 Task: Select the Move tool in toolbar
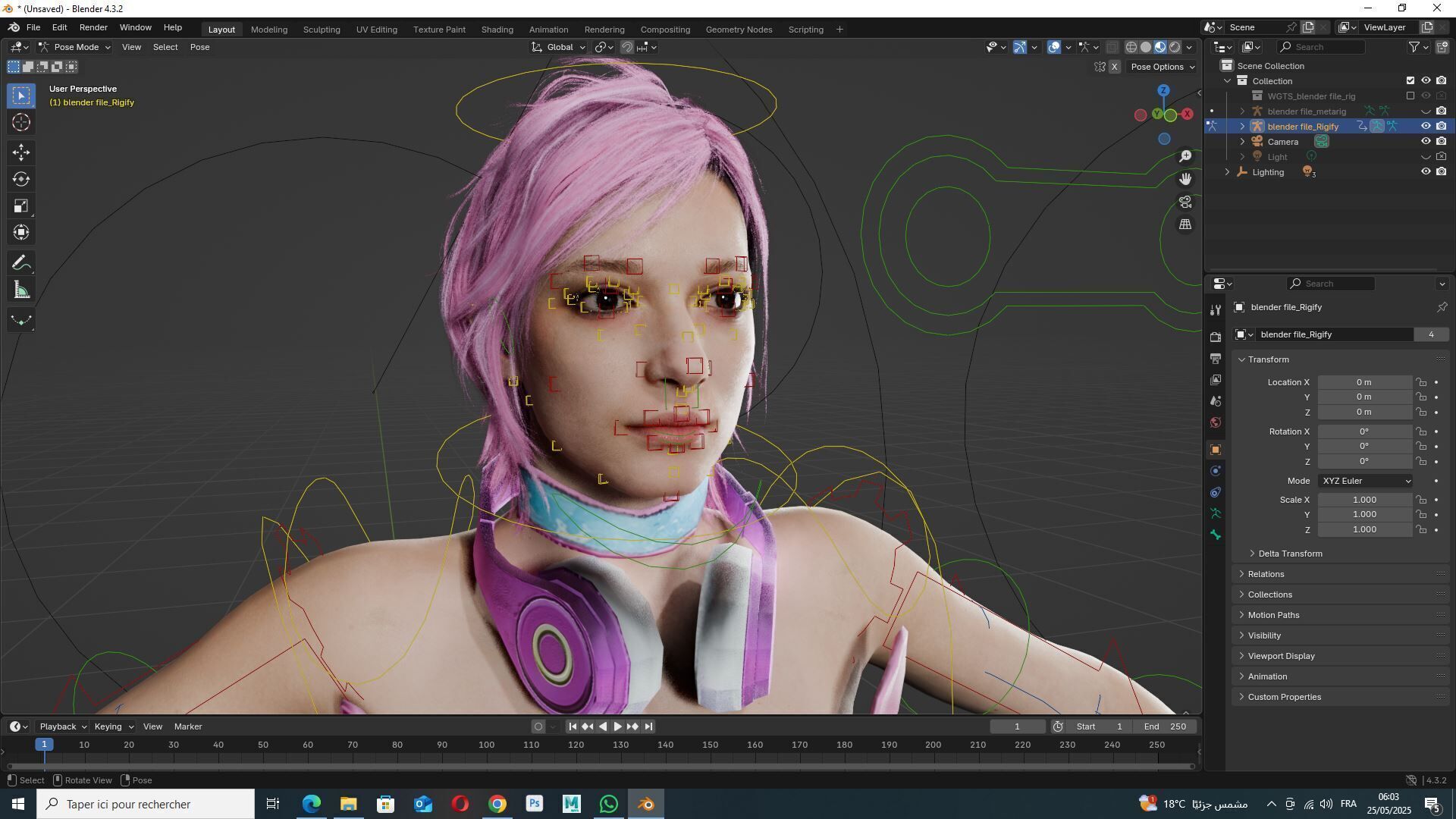[21, 152]
